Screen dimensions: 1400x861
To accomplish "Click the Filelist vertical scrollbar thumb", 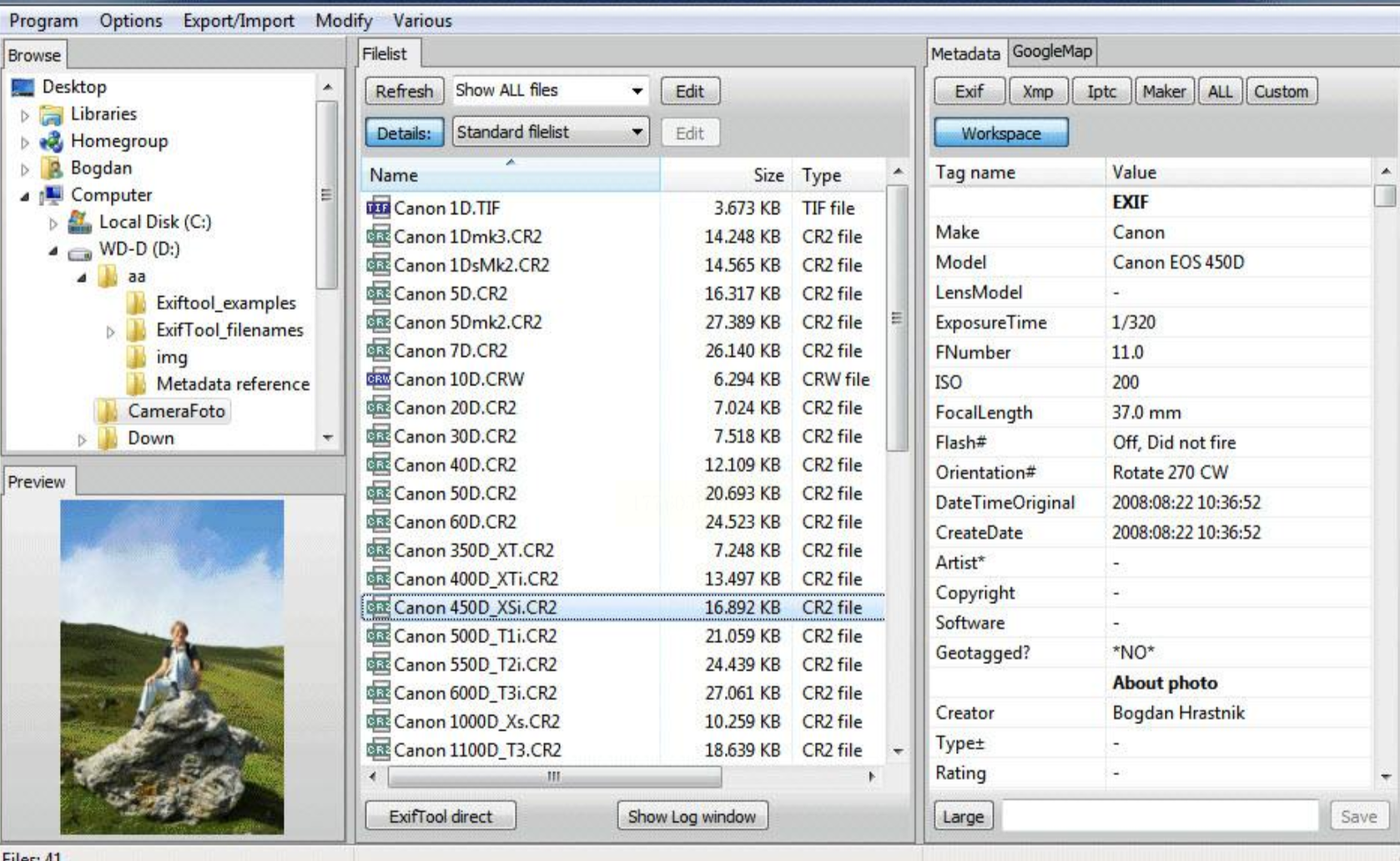I will pos(897,318).
